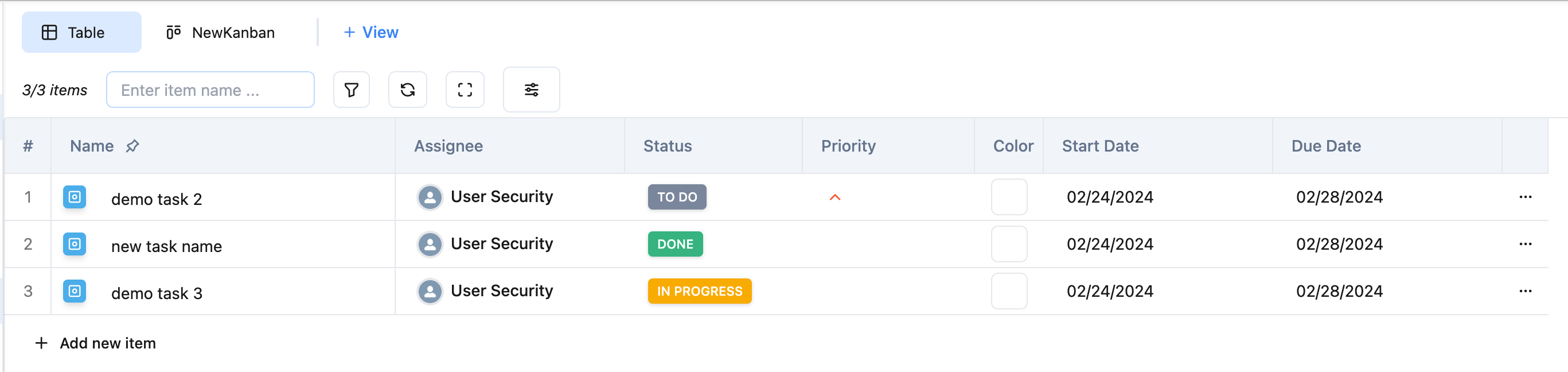The image size is (1568, 372).
Task: Open the more options menu for demo task 3
Action: coord(1525,292)
